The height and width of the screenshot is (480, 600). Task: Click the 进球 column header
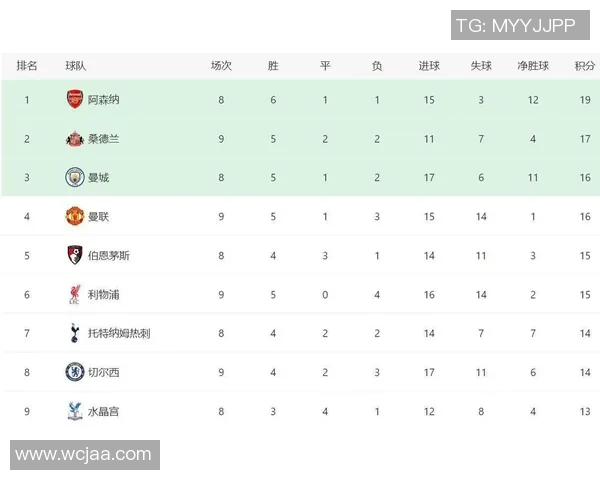pos(429,66)
